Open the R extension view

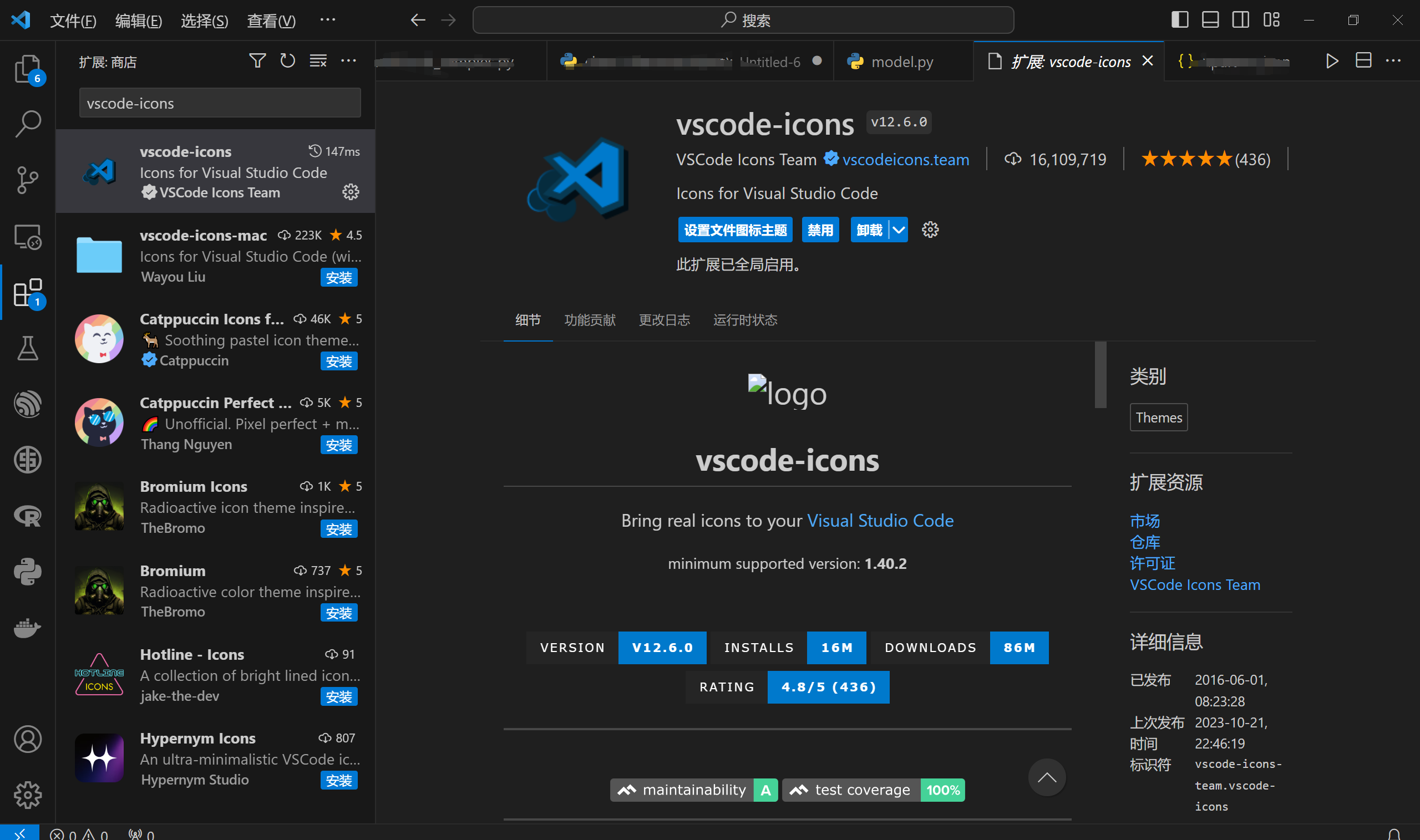pyautogui.click(x=28, y=516)
